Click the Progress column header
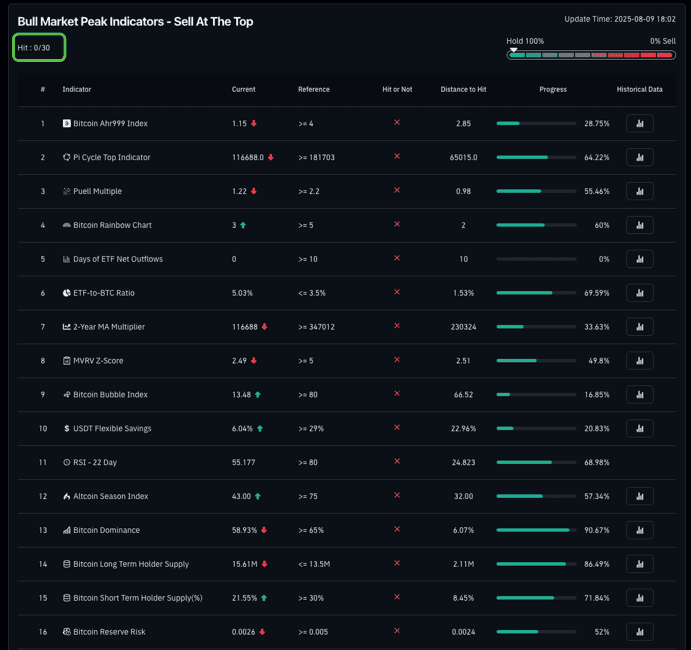The width and height of the screenshot is (691, 650). (x=552, y=89)
